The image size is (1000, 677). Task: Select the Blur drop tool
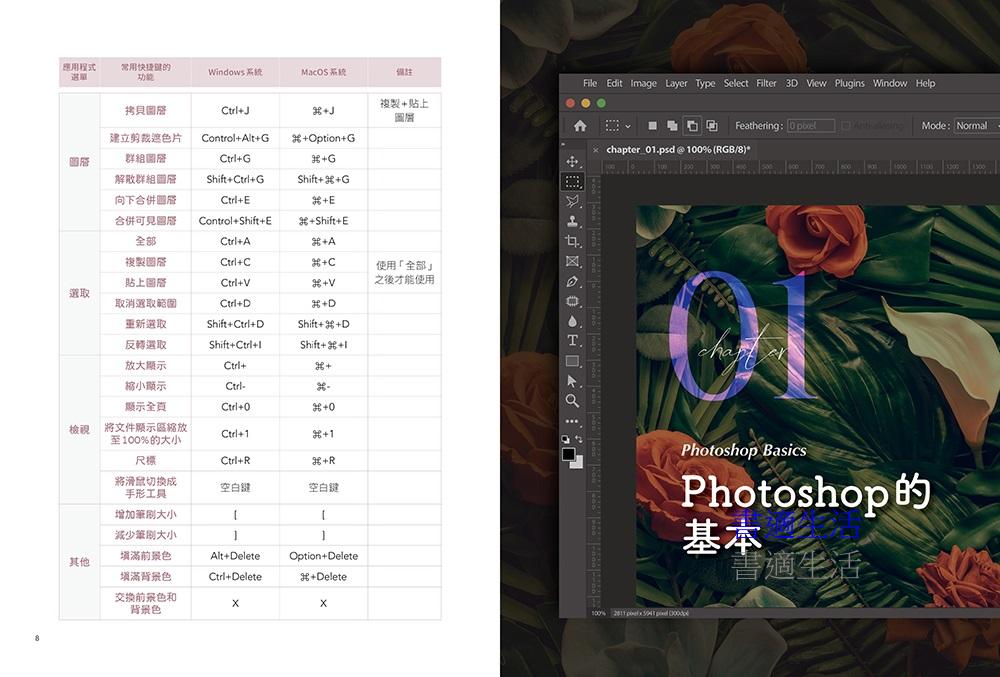[572, 321]
